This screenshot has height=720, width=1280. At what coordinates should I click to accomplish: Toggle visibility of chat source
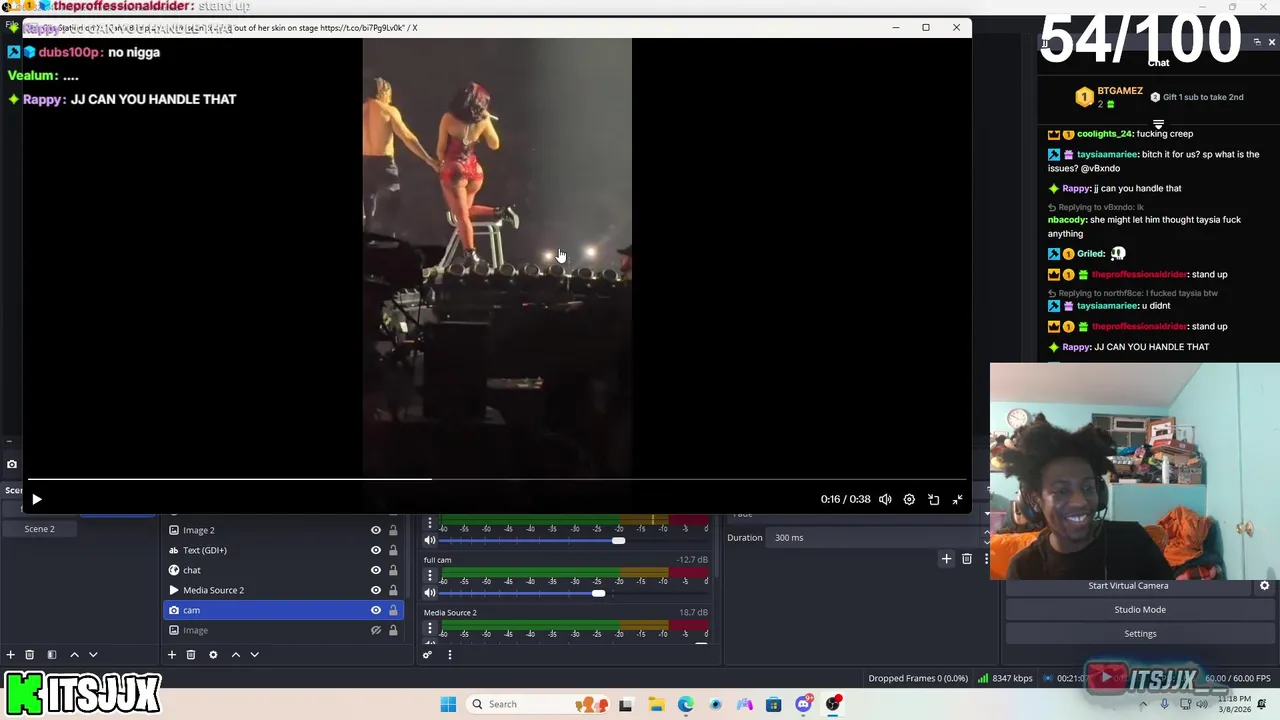tap(376, 570)
